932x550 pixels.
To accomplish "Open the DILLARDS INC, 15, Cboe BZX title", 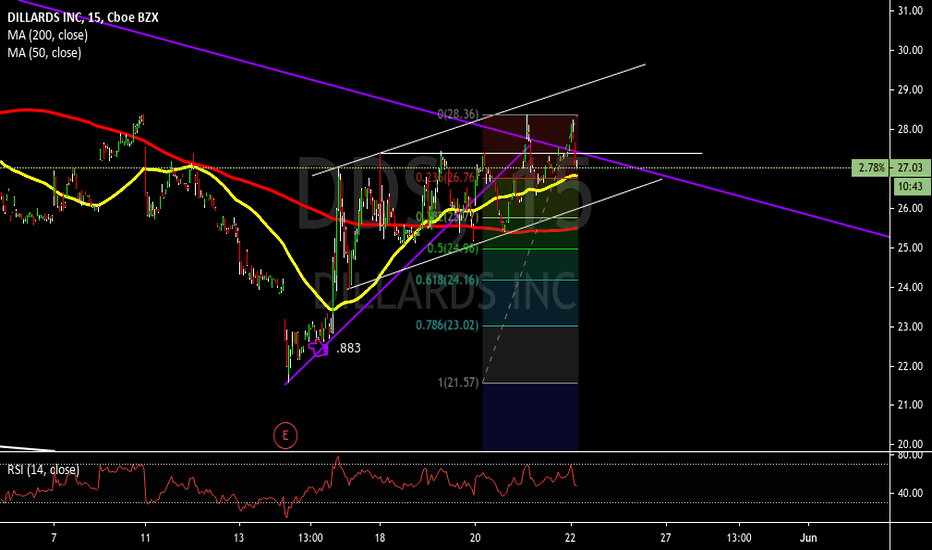I will [x=83, y=17].
